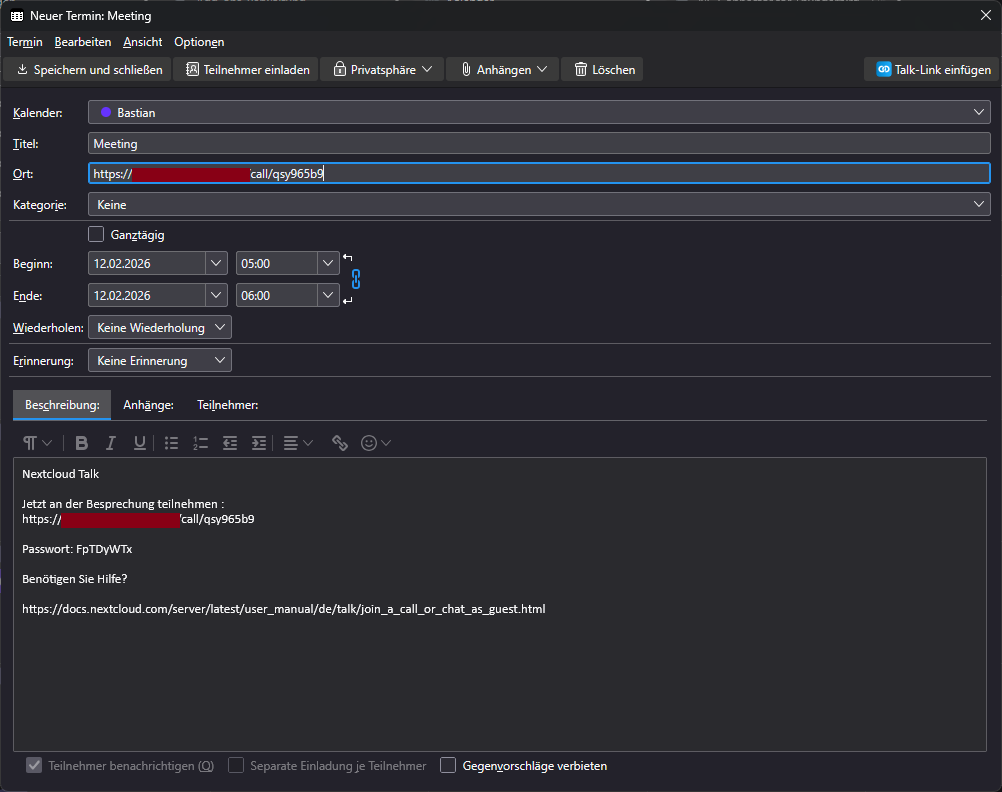The height and width of the screenshot is (792, 1002).
Task: Insert a Talk link via Talk-Link einfügen
Action: tap(932, 70)
